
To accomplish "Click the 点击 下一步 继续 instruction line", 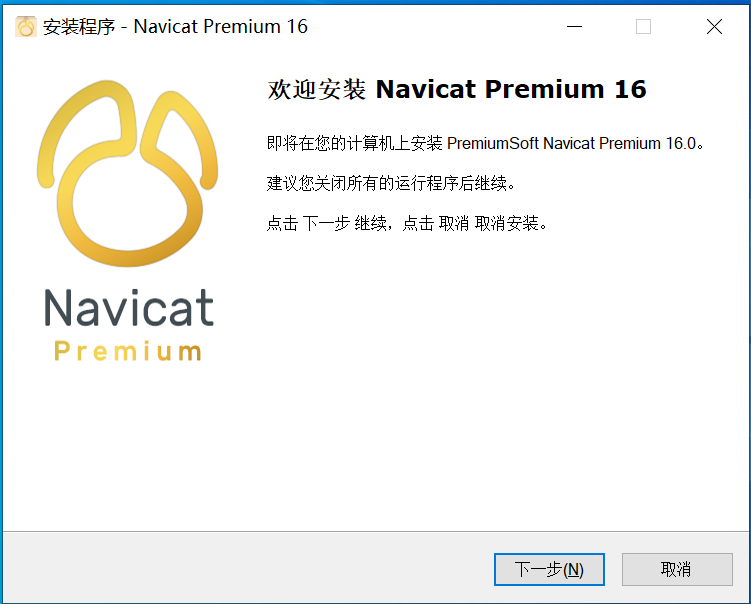I will point(407,223).
